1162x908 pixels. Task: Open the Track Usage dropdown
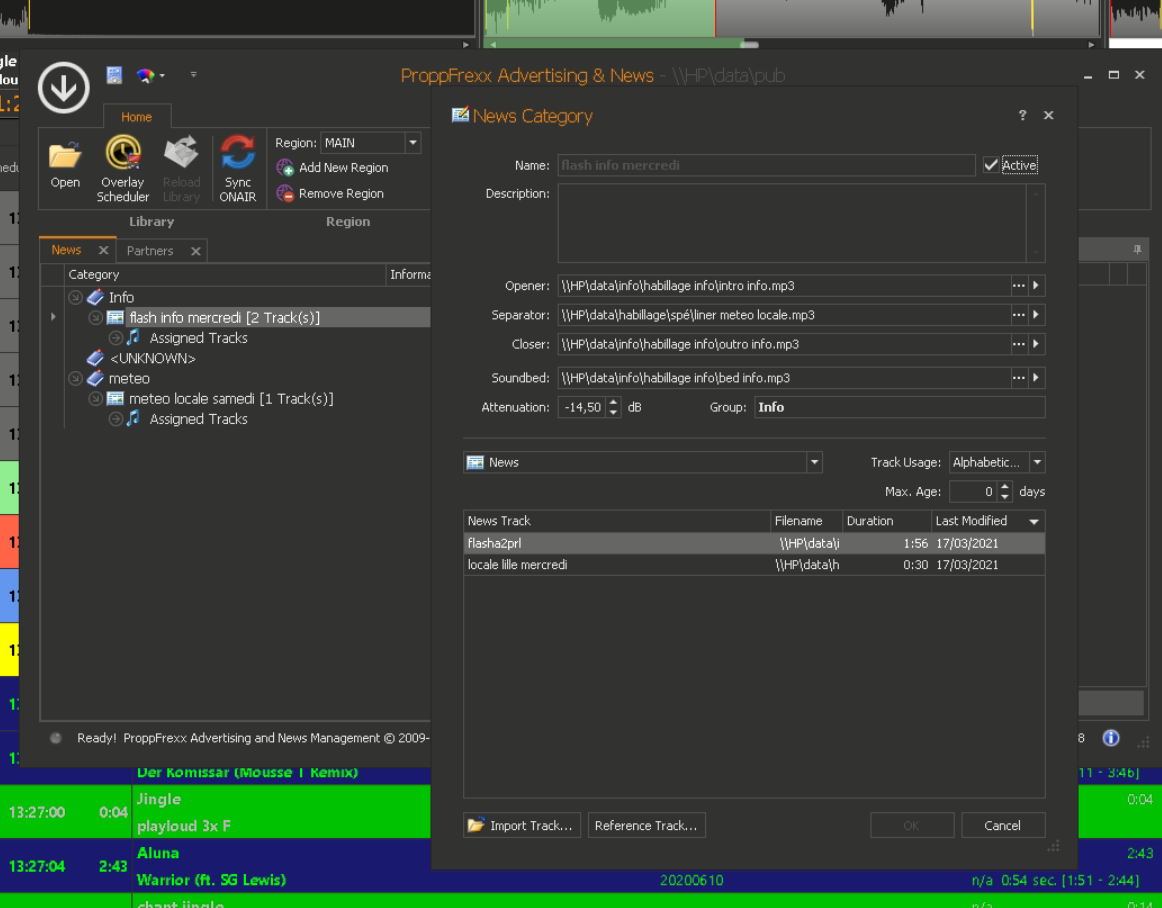coord(1037,462)
